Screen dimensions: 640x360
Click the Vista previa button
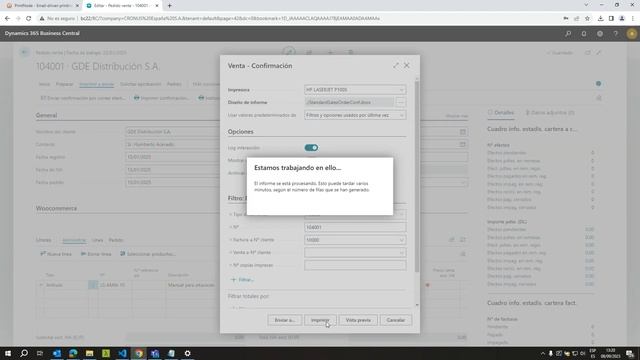click(358, 320)
